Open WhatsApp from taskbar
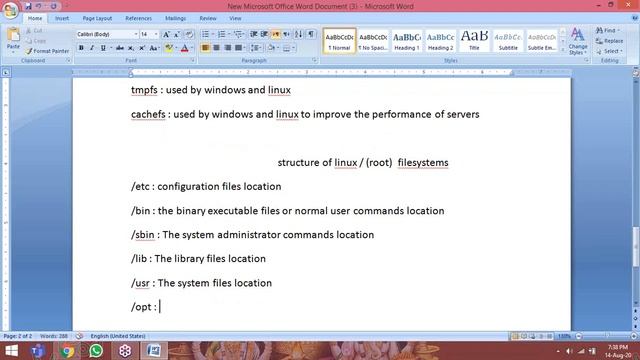This screenshot has height=360, width=640. [x=96, y=351]
